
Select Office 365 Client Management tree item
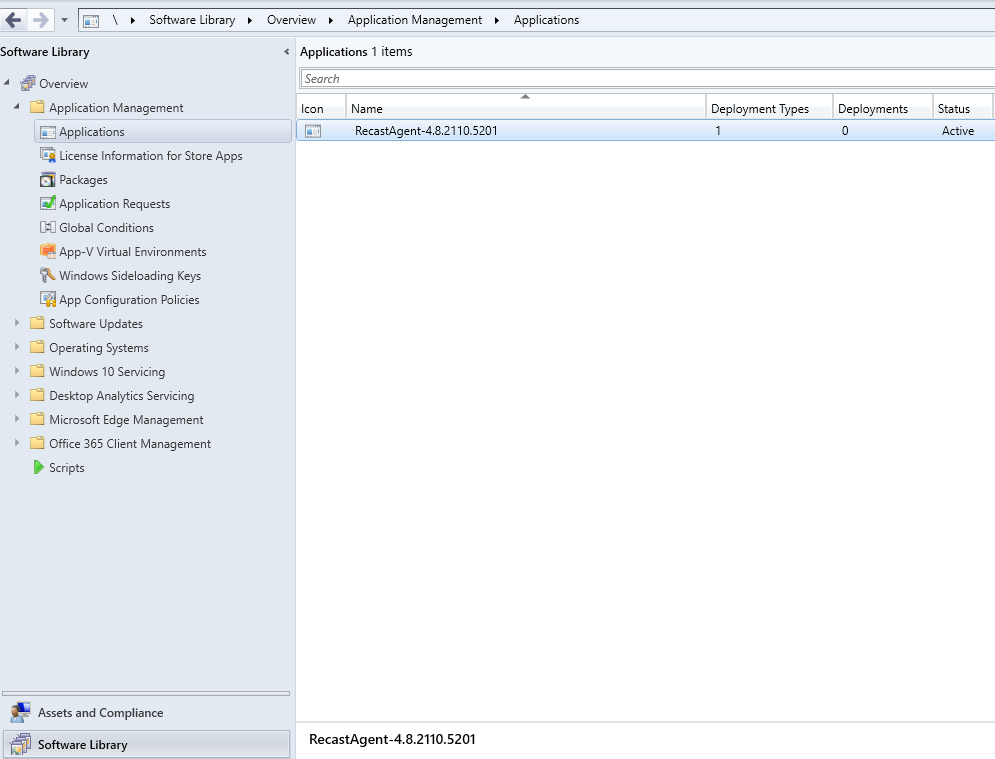pyautogui.click(x=129, y=444)
